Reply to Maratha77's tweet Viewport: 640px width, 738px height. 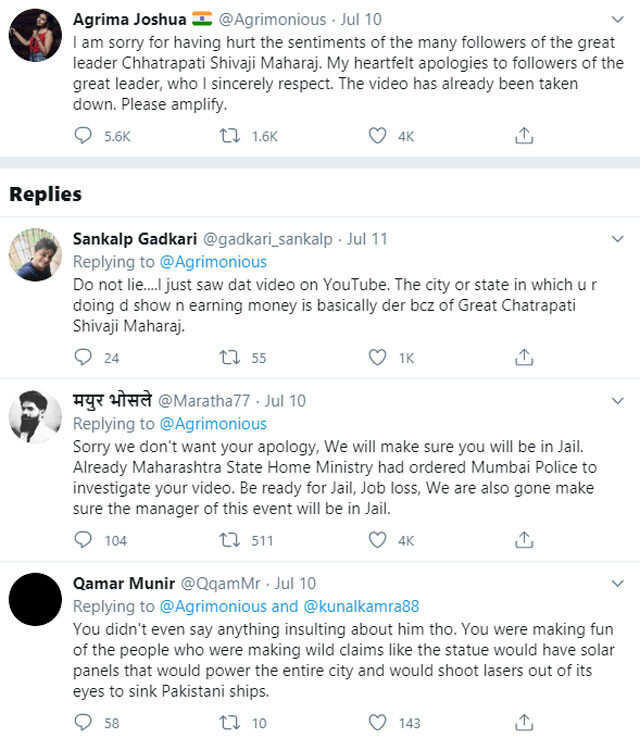tap(83, 540)
